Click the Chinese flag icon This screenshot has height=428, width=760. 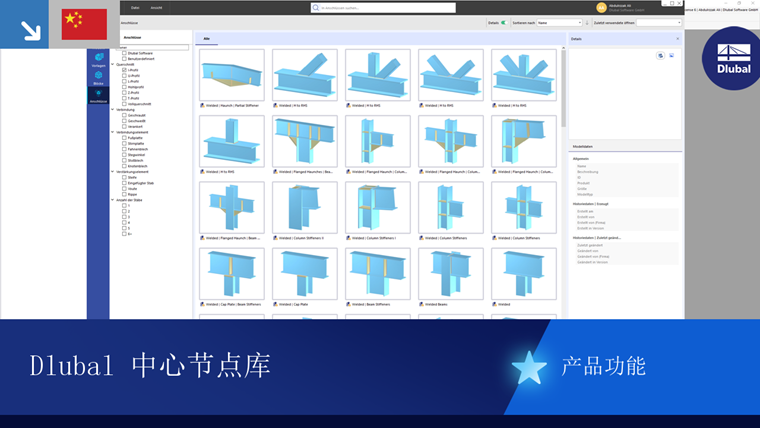(84, 24)
